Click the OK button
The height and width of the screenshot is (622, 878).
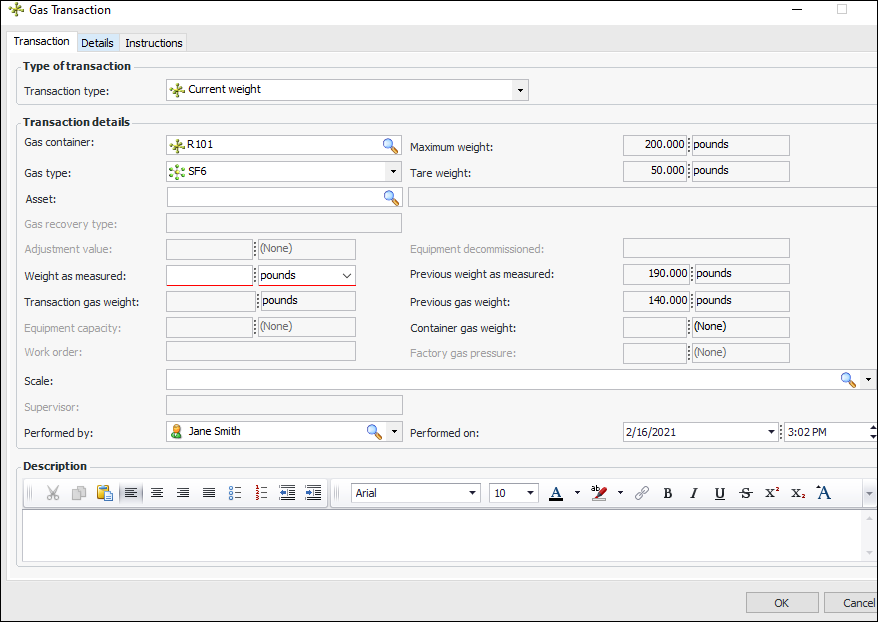781,603
